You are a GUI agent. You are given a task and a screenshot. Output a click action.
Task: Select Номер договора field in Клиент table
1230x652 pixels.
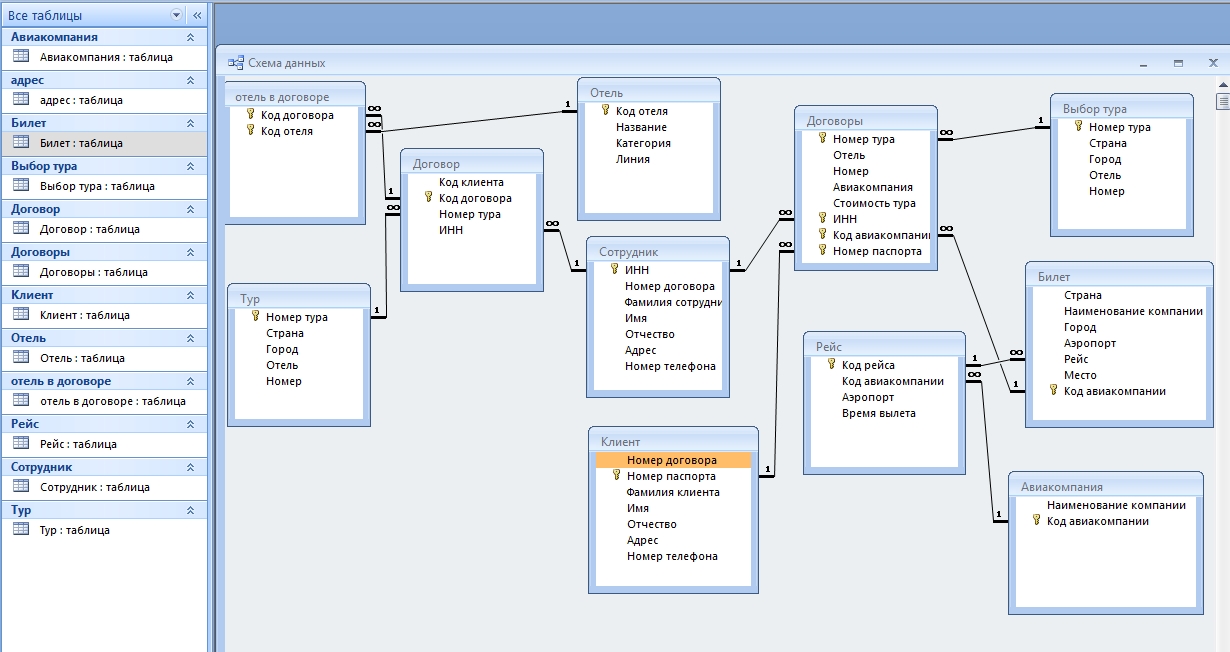[671, 460]
